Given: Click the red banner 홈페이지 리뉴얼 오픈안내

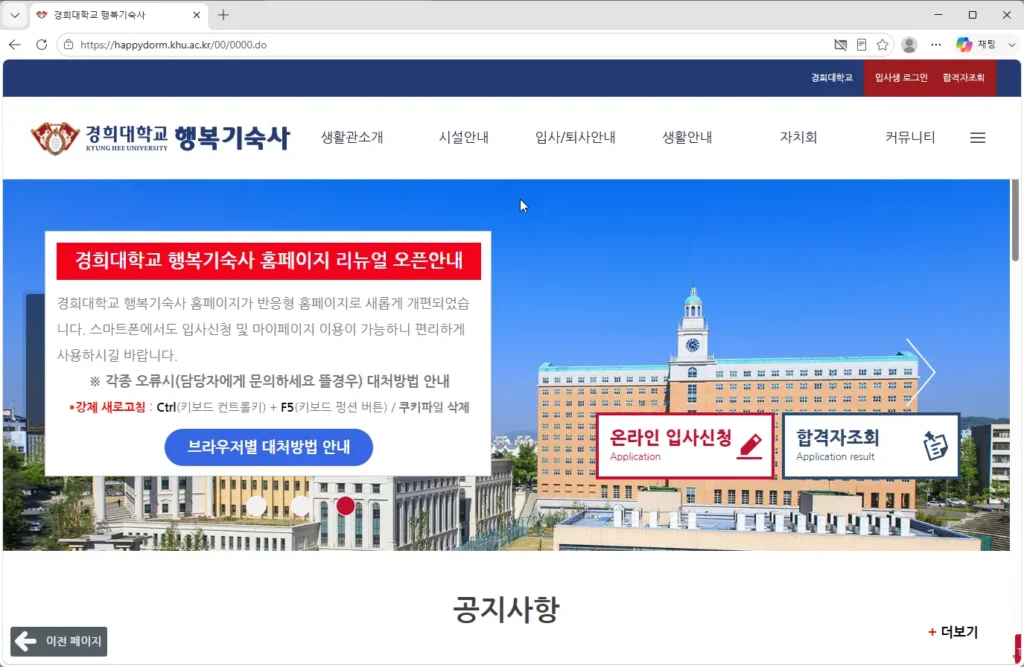Looking at the screenshot, I should (268, 261).
